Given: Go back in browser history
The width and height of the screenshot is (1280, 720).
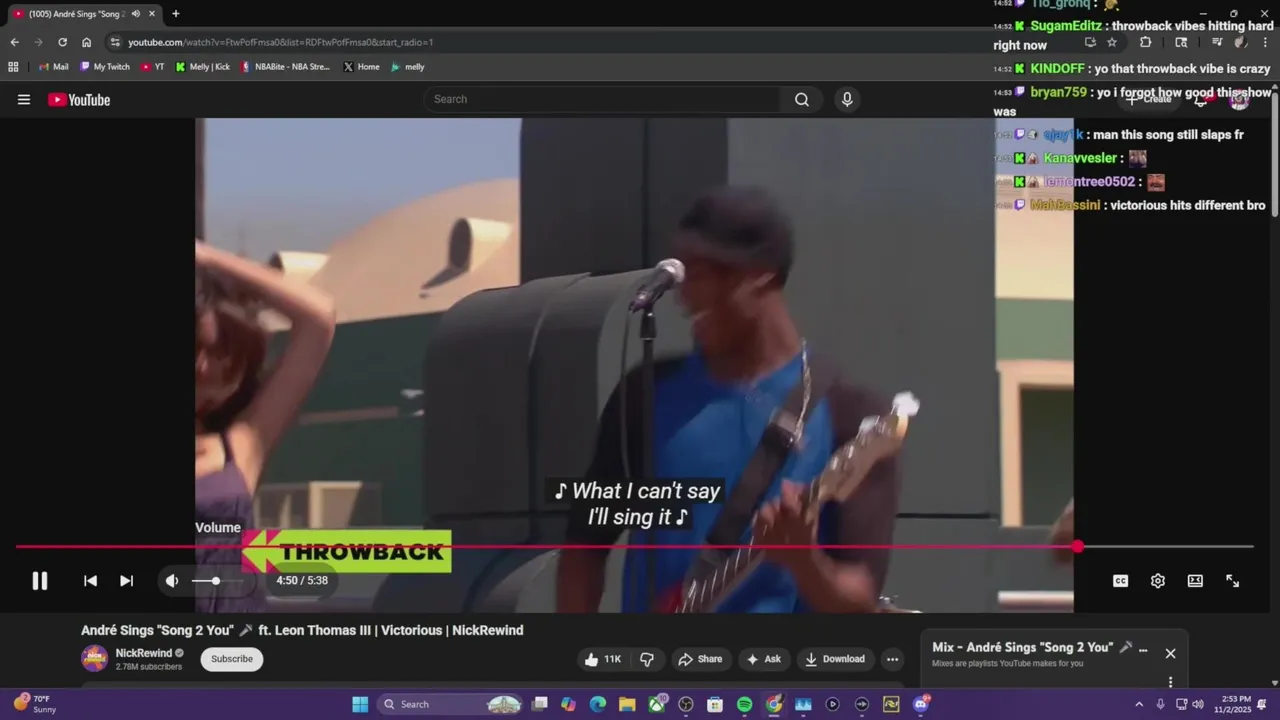Looking at the screenshot, I should (x=14, y=42).
